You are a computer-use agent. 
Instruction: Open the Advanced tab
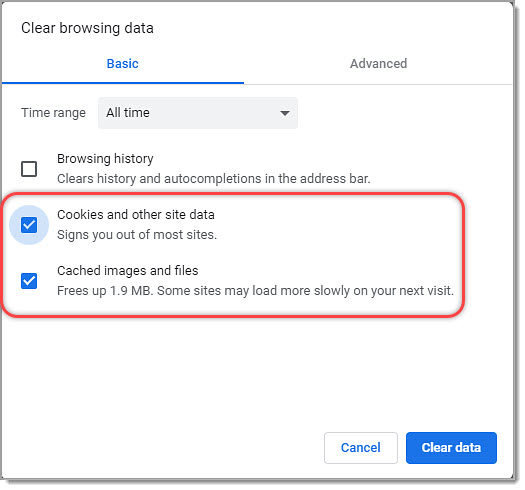click(x=378, y=64)
